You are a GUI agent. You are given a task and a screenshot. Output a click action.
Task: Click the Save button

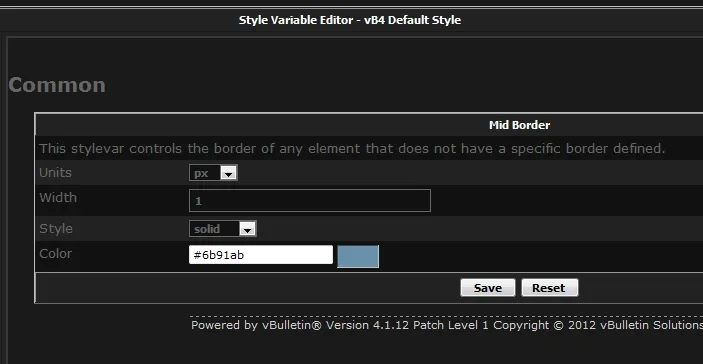point(488,288)
